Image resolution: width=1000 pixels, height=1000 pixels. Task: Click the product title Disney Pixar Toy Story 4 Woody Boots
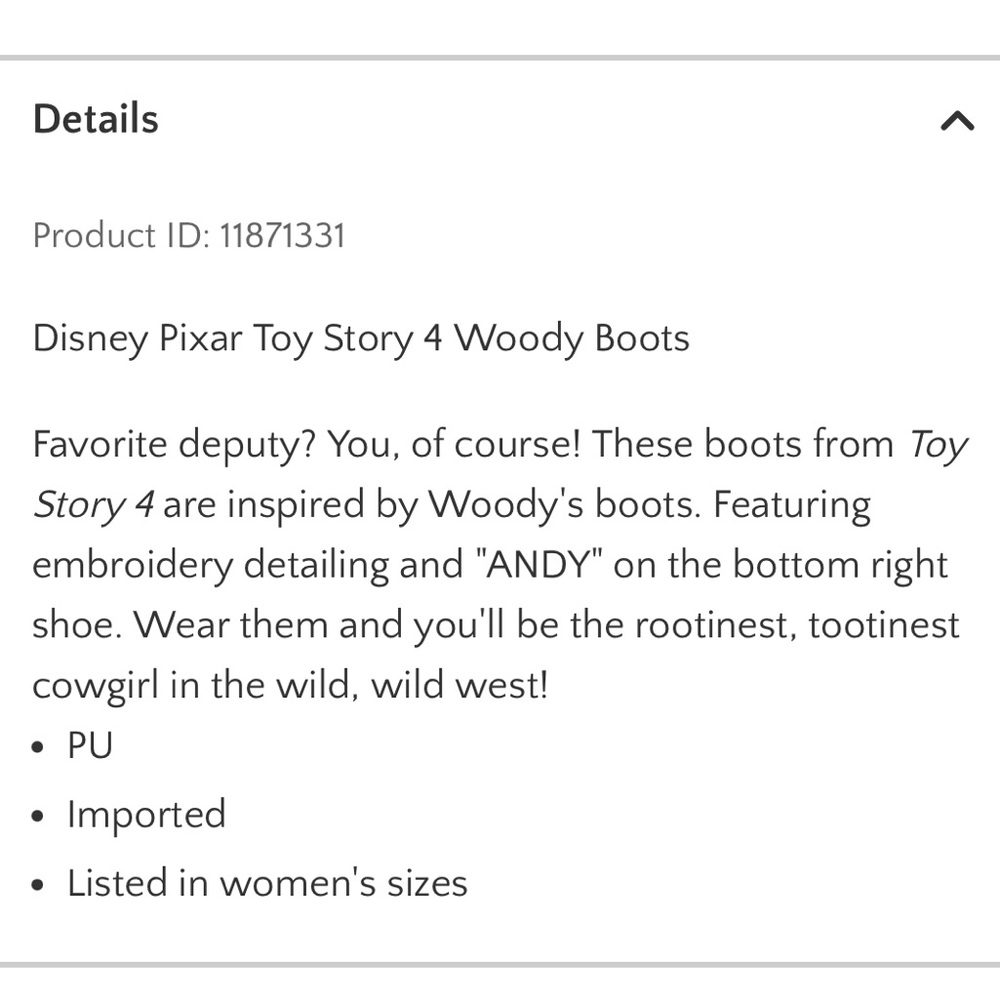(360, 338)
